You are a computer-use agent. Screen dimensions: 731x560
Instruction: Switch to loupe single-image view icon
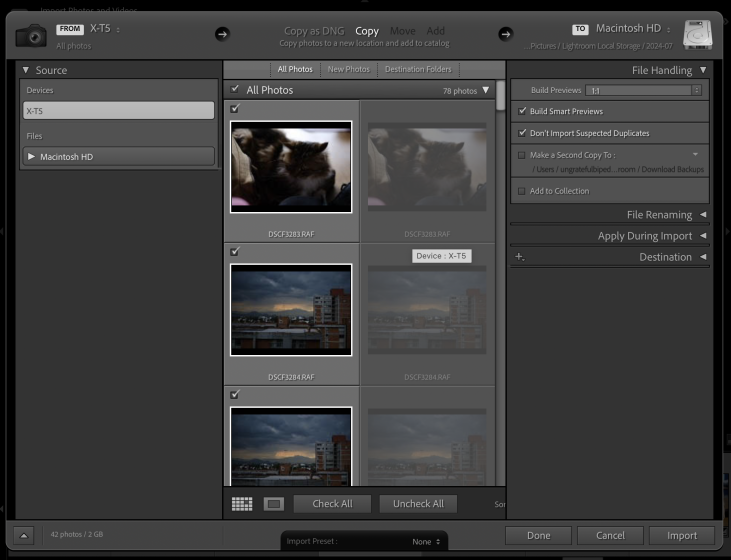point(274,504)
